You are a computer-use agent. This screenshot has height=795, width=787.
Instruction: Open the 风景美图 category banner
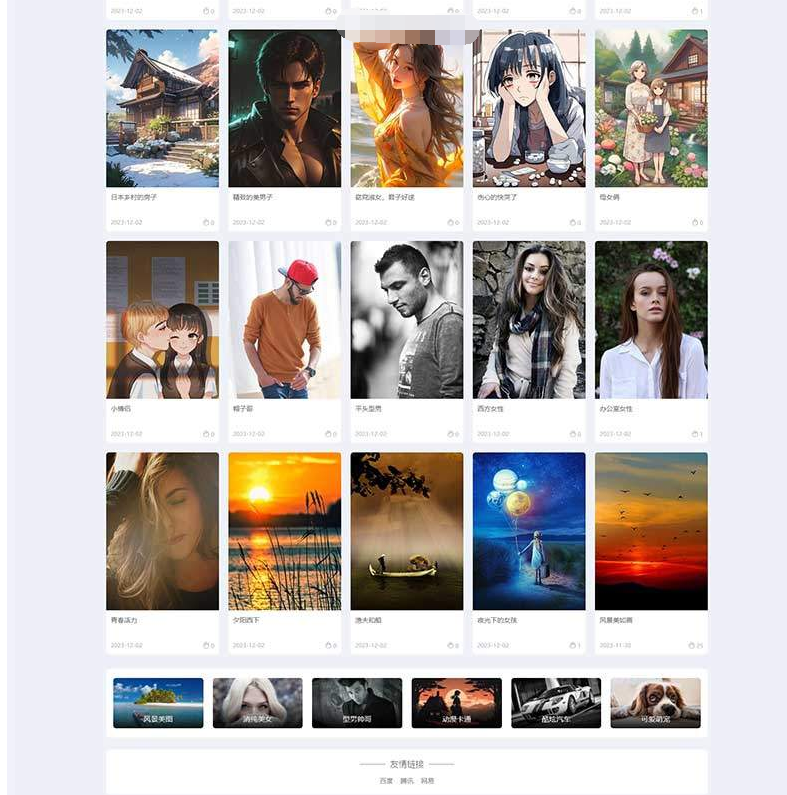point(158,703)
